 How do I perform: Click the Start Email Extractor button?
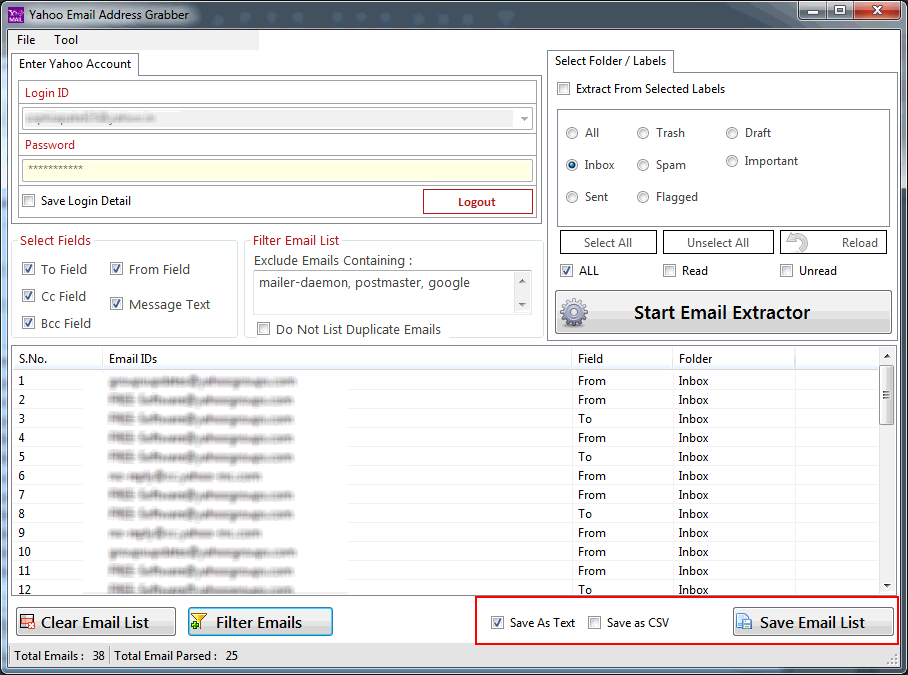pyautogui.click(x=723, y=313)
